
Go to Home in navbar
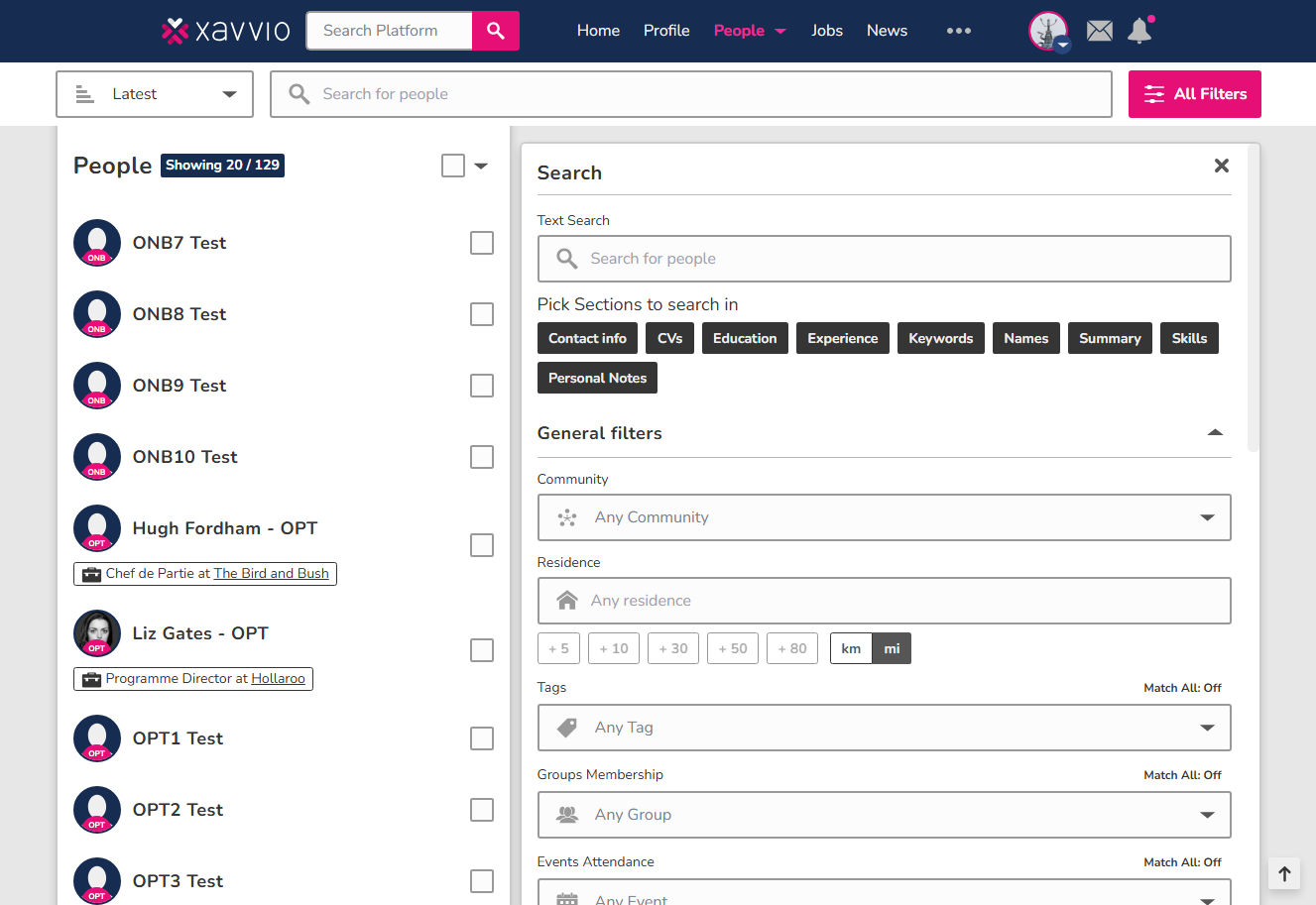pyautogui.click(x=598, y=31)
